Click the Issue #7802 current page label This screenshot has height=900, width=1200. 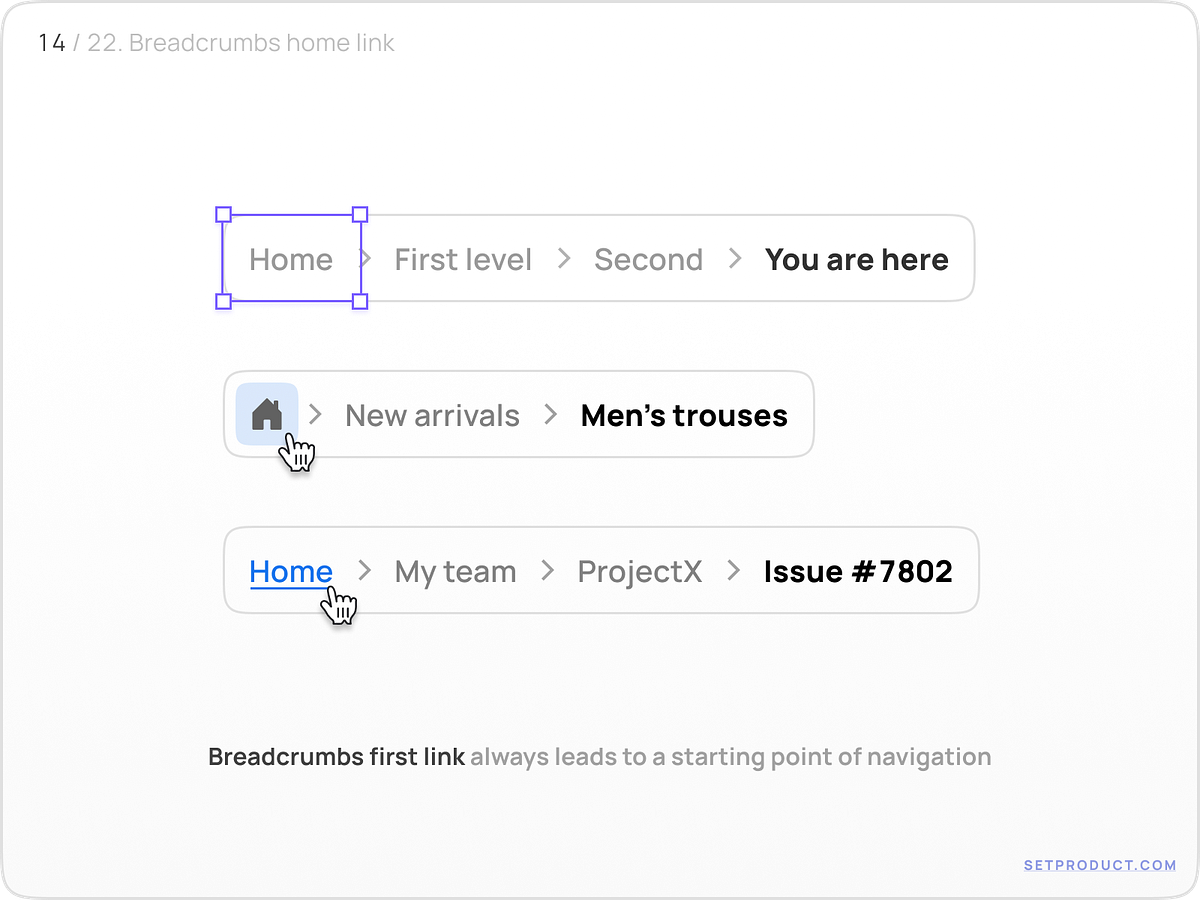(x=857, y=570)
